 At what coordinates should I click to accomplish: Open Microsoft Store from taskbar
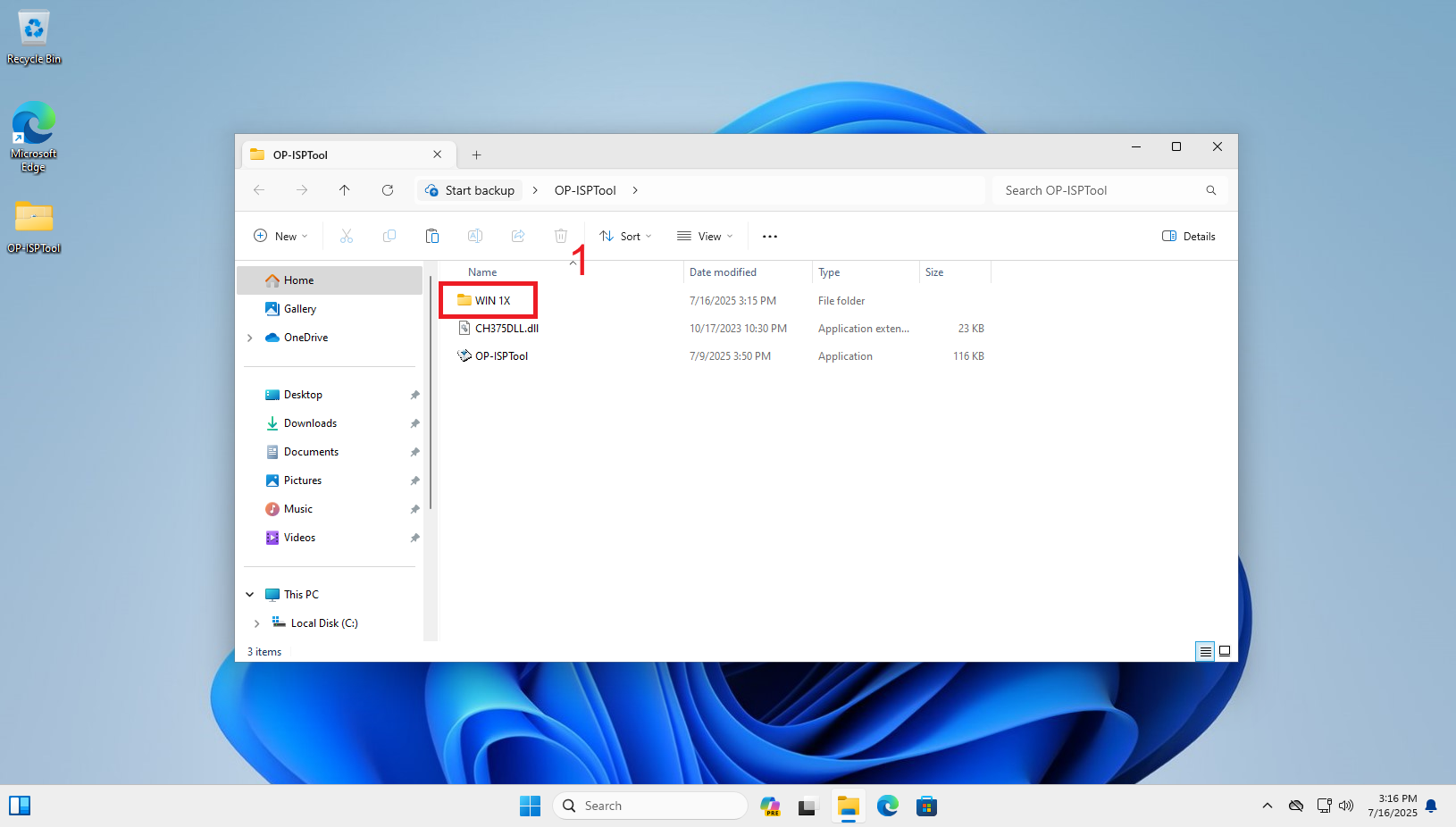click(x=926, y=806)
